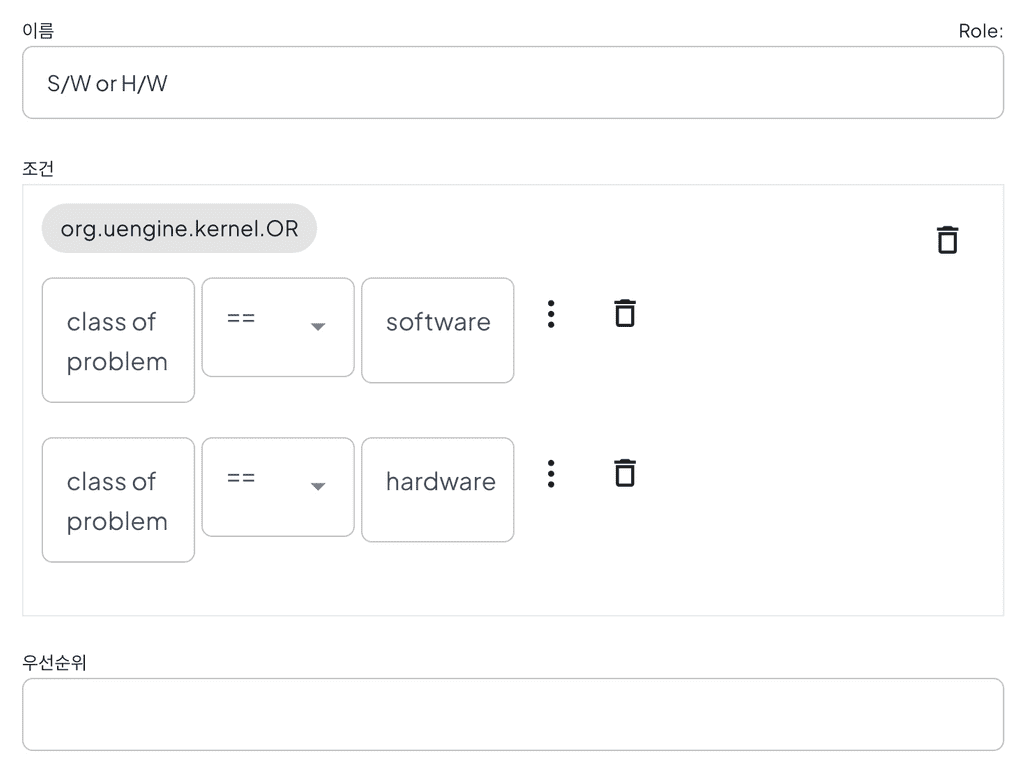Remove the hardware condition row
The image size is (1024, 773).
(x=624, y=472)
